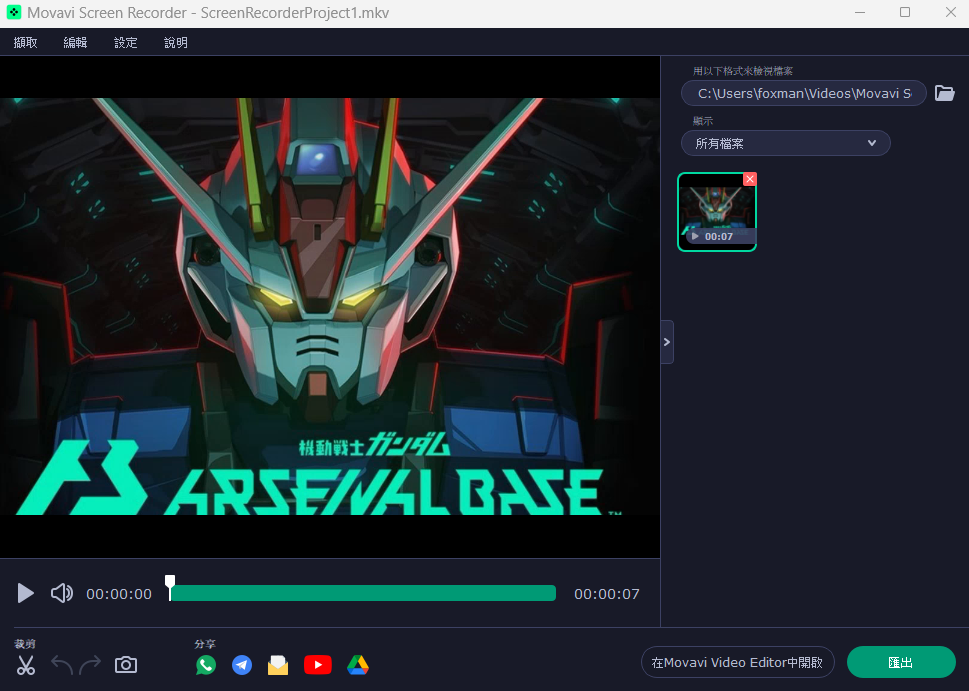Select the scissors cut tool
Screen dimensions: 969x691
[26, 665]
